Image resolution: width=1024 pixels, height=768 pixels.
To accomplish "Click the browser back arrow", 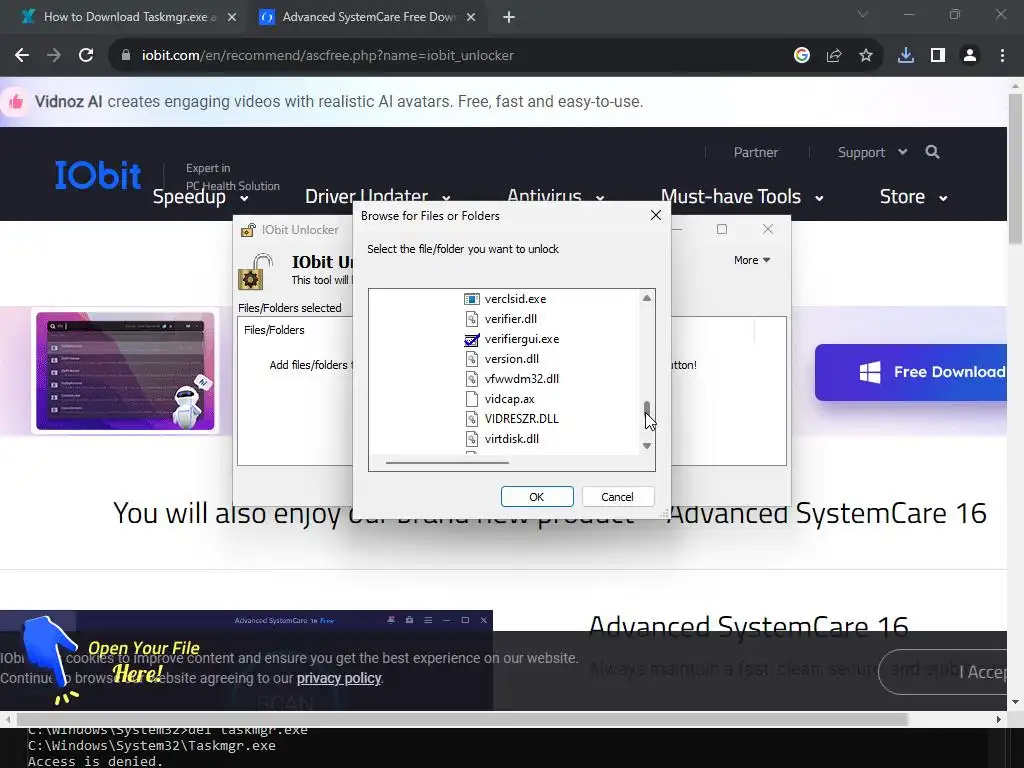I will coord(22,56).
